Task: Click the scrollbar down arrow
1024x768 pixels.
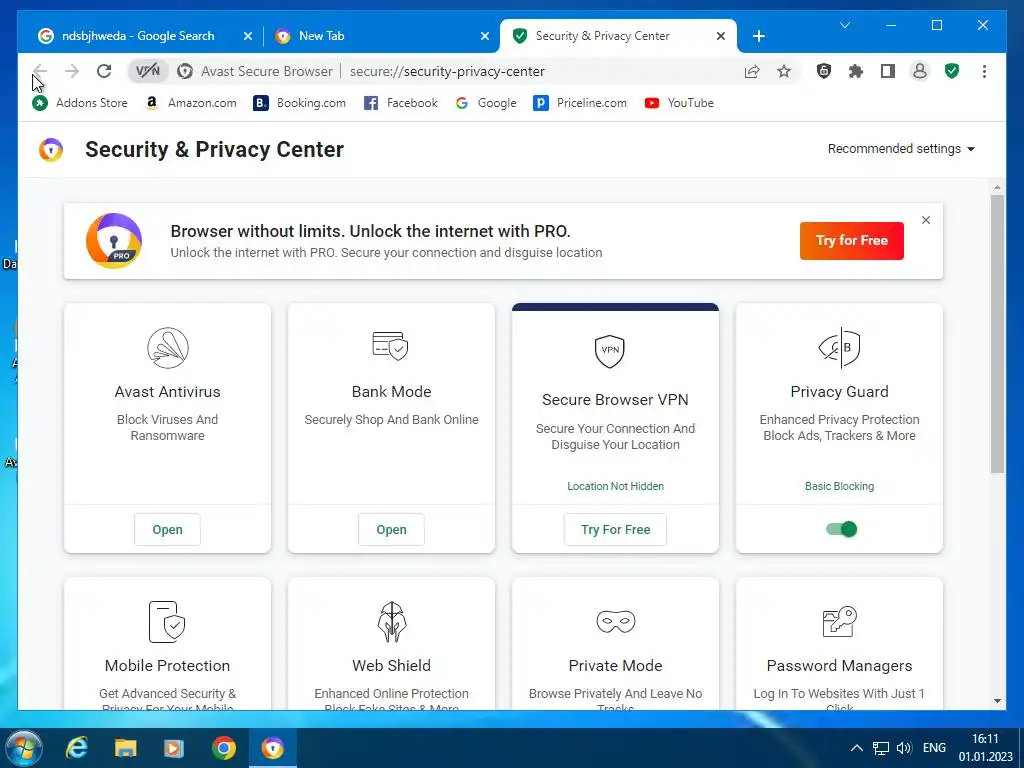Action: click(x=997, y=701)
